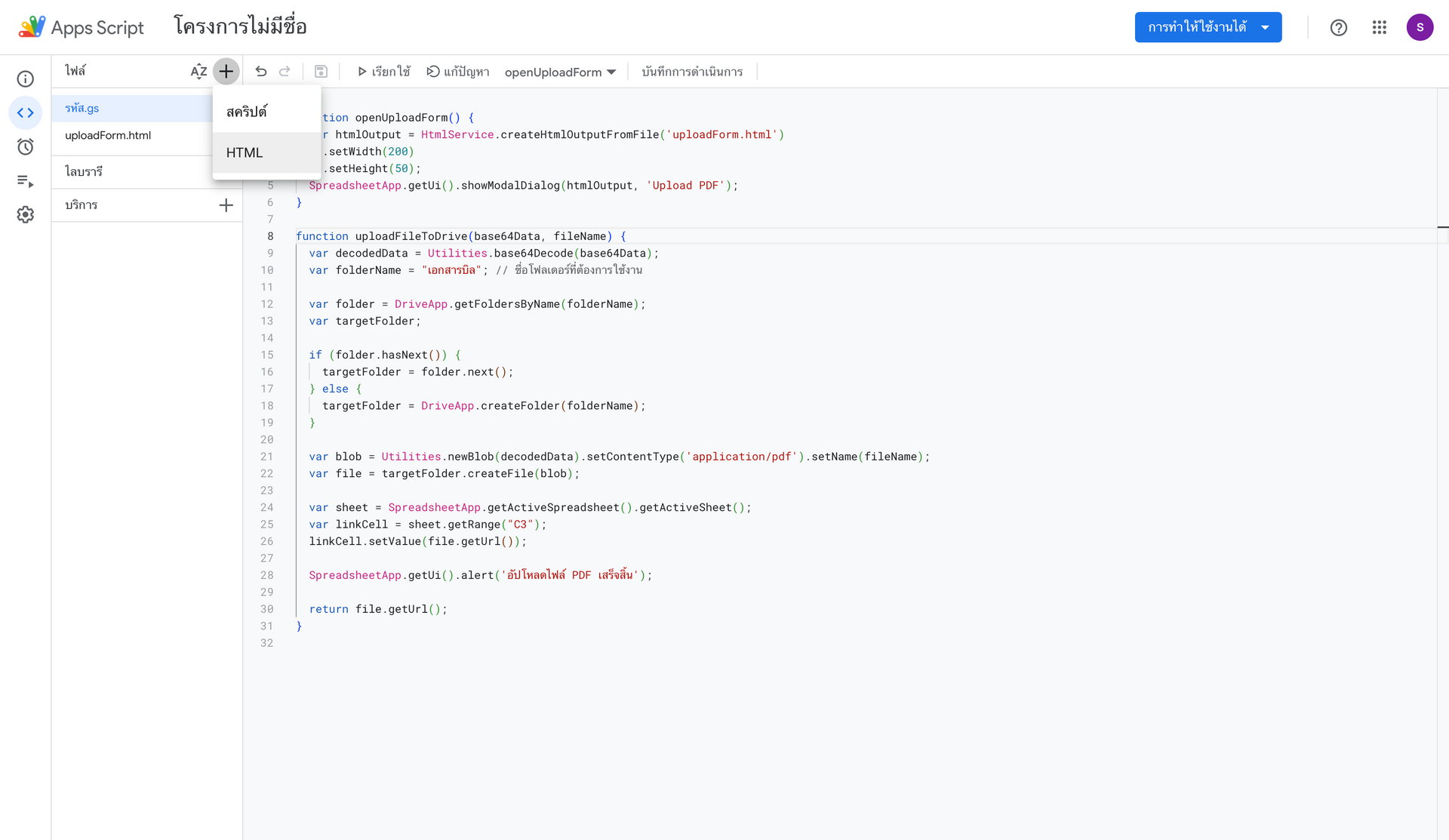Click the save project disk icon
This screenshot has width=1449, height=840.
click(321, 72)
